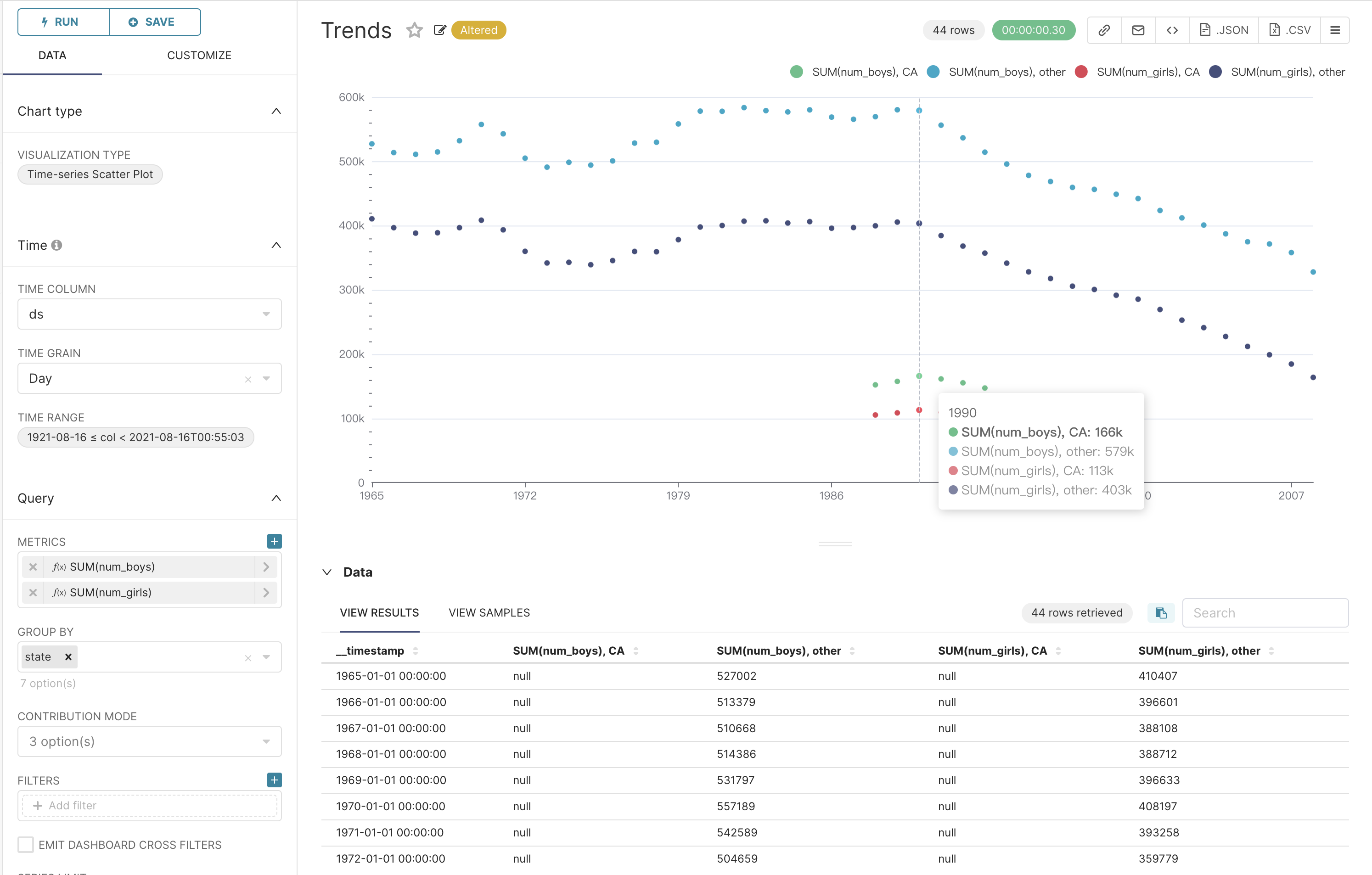Share chart by email
The width and height of the screenshot is (1372, 875).
coord(1137,30)
